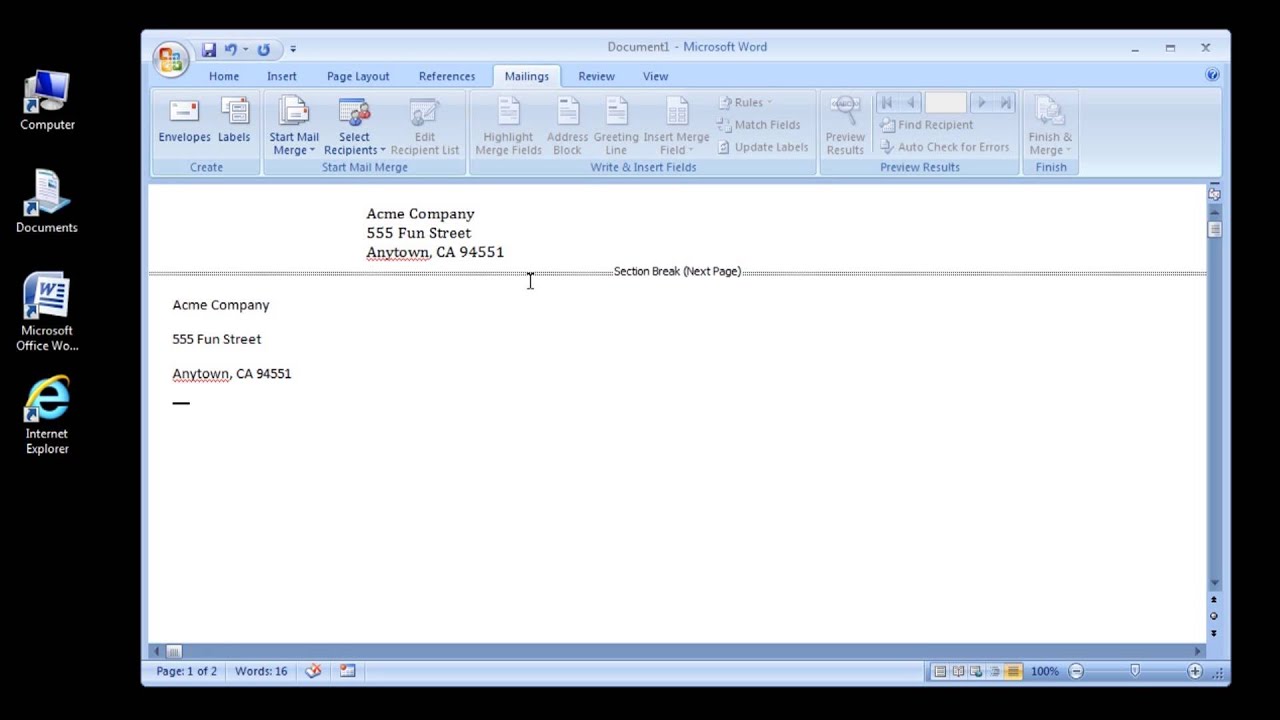
Task: Click Find Recipient
Action: click(x=926, y=125)
